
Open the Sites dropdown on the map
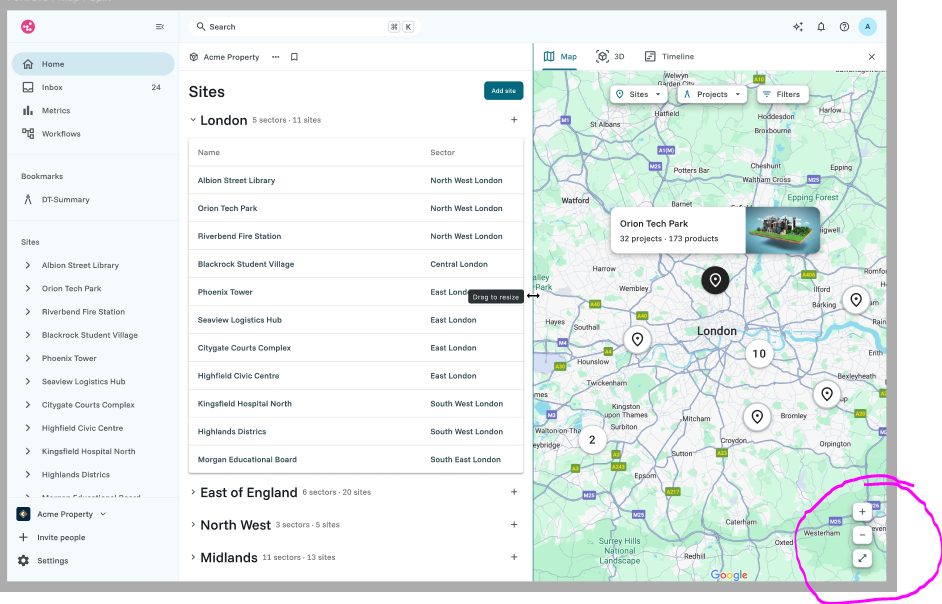639,94
